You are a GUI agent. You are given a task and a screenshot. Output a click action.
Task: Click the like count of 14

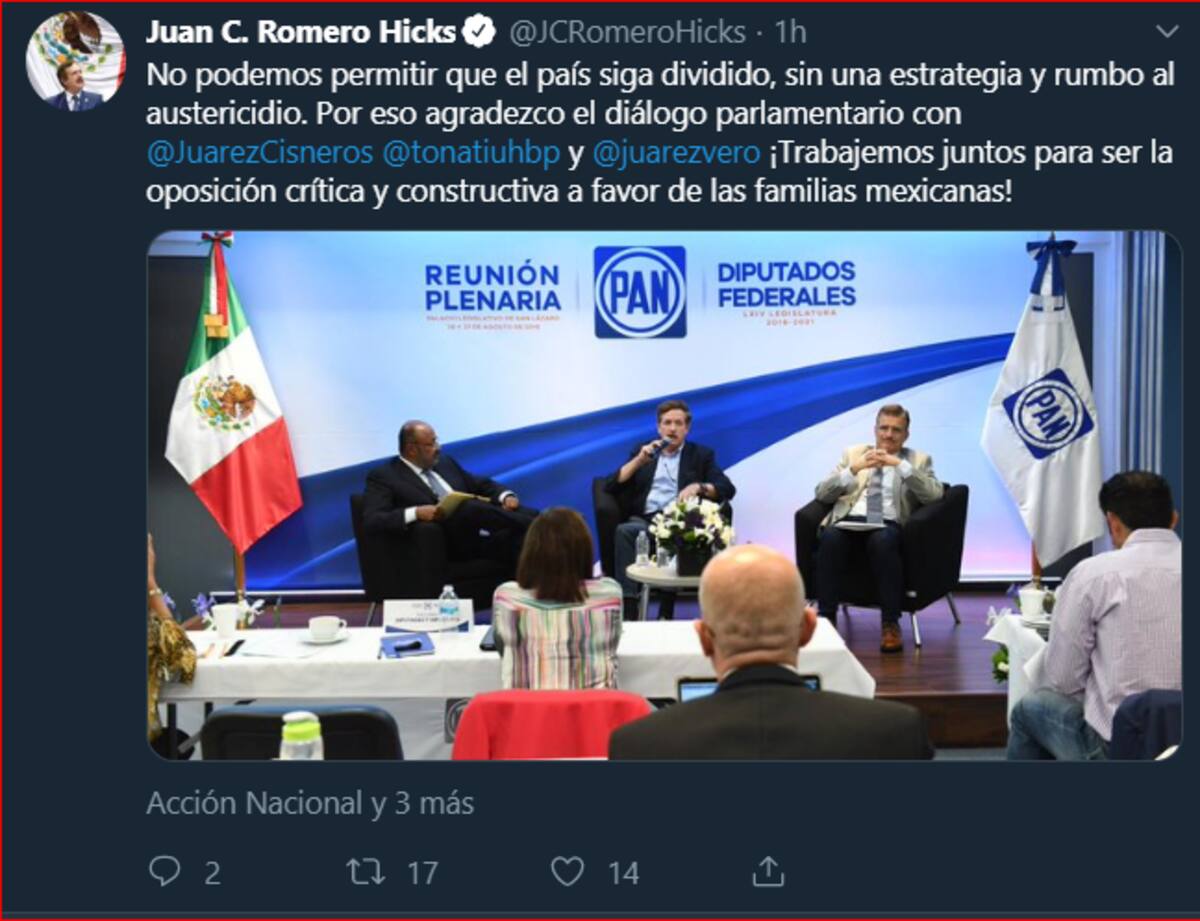(623, 873)
